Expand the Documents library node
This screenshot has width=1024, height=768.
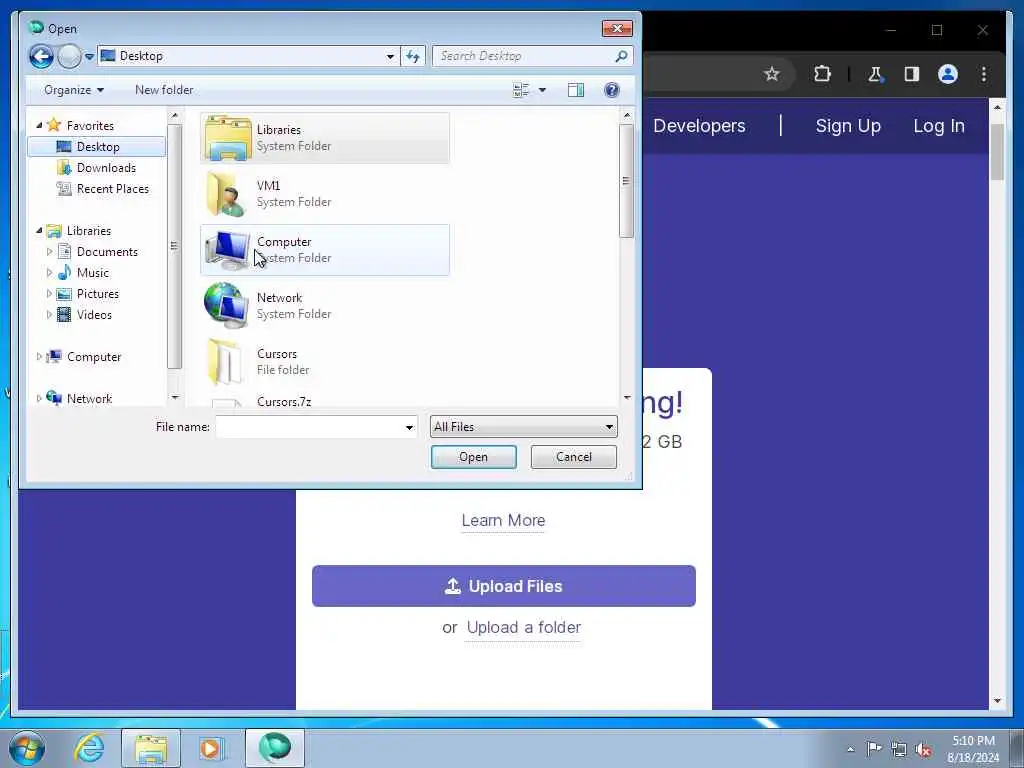pyautogui.click(x=49, y=251)
